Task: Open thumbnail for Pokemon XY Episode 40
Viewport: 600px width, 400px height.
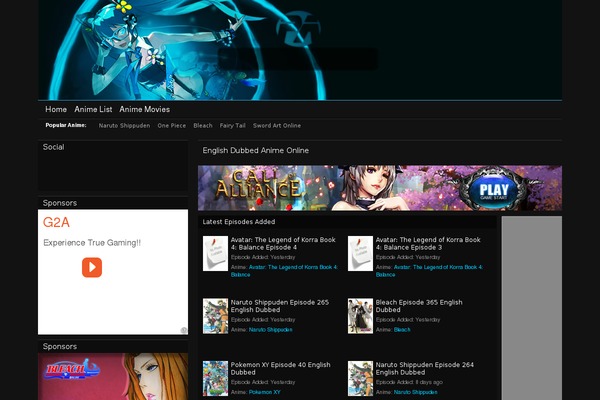Action: [x=215, y=378]
